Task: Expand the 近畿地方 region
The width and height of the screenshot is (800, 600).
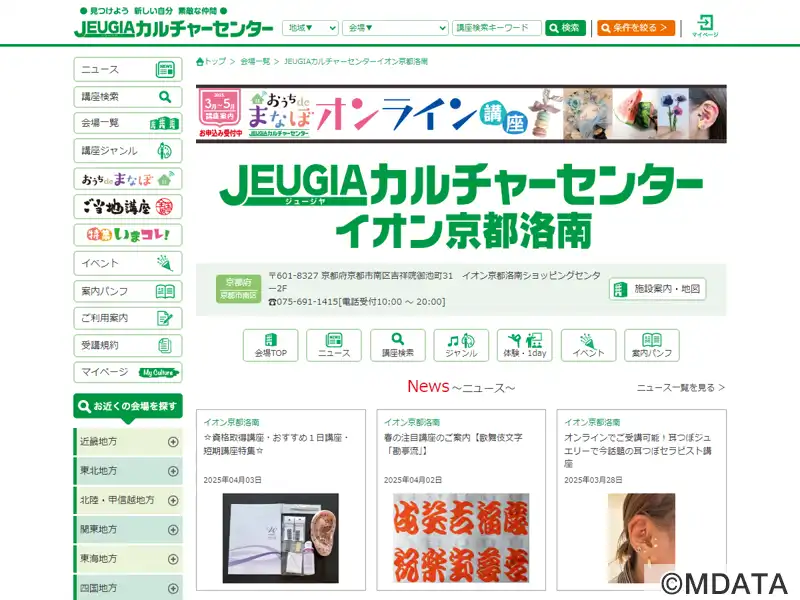Action: [x=128, y=442]
